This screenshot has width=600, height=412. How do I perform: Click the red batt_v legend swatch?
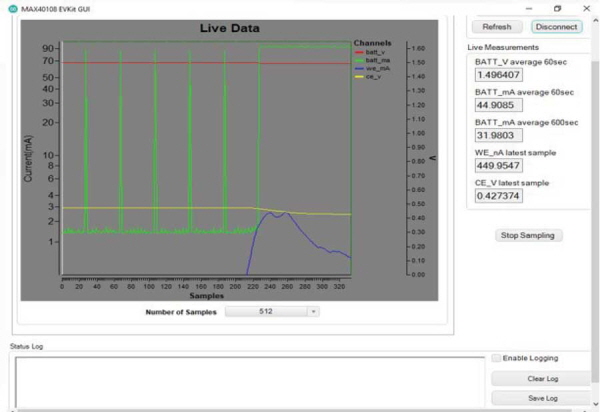pos(359,52)
